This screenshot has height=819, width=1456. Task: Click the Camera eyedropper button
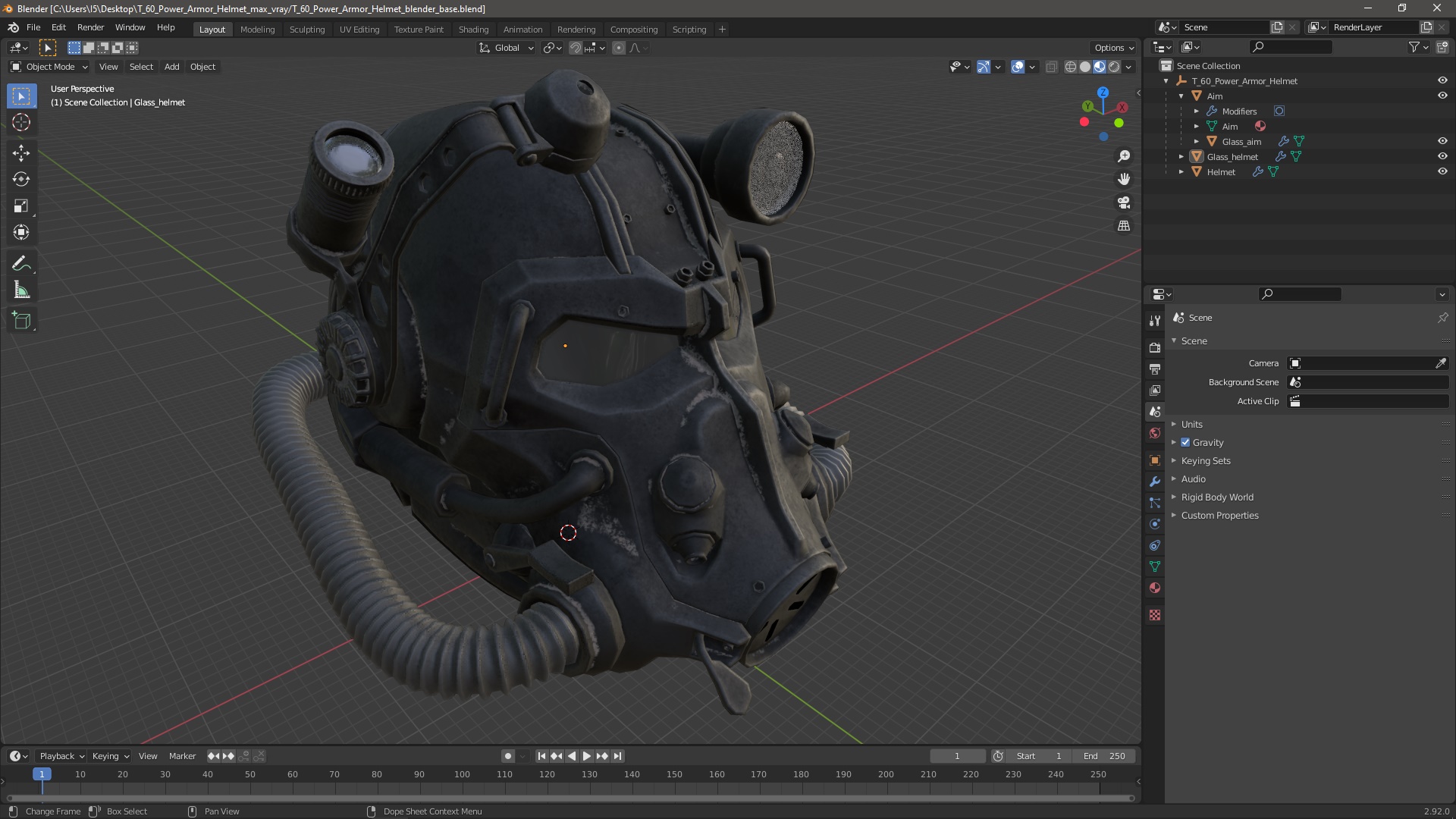[1440, 363]
